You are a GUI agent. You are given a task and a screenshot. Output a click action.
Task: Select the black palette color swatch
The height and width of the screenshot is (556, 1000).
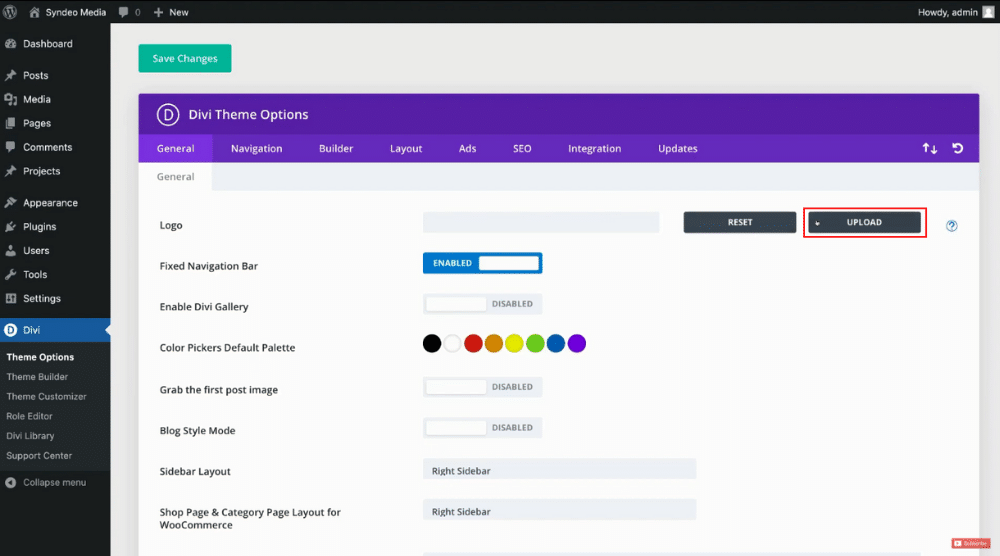click(432, 344)
